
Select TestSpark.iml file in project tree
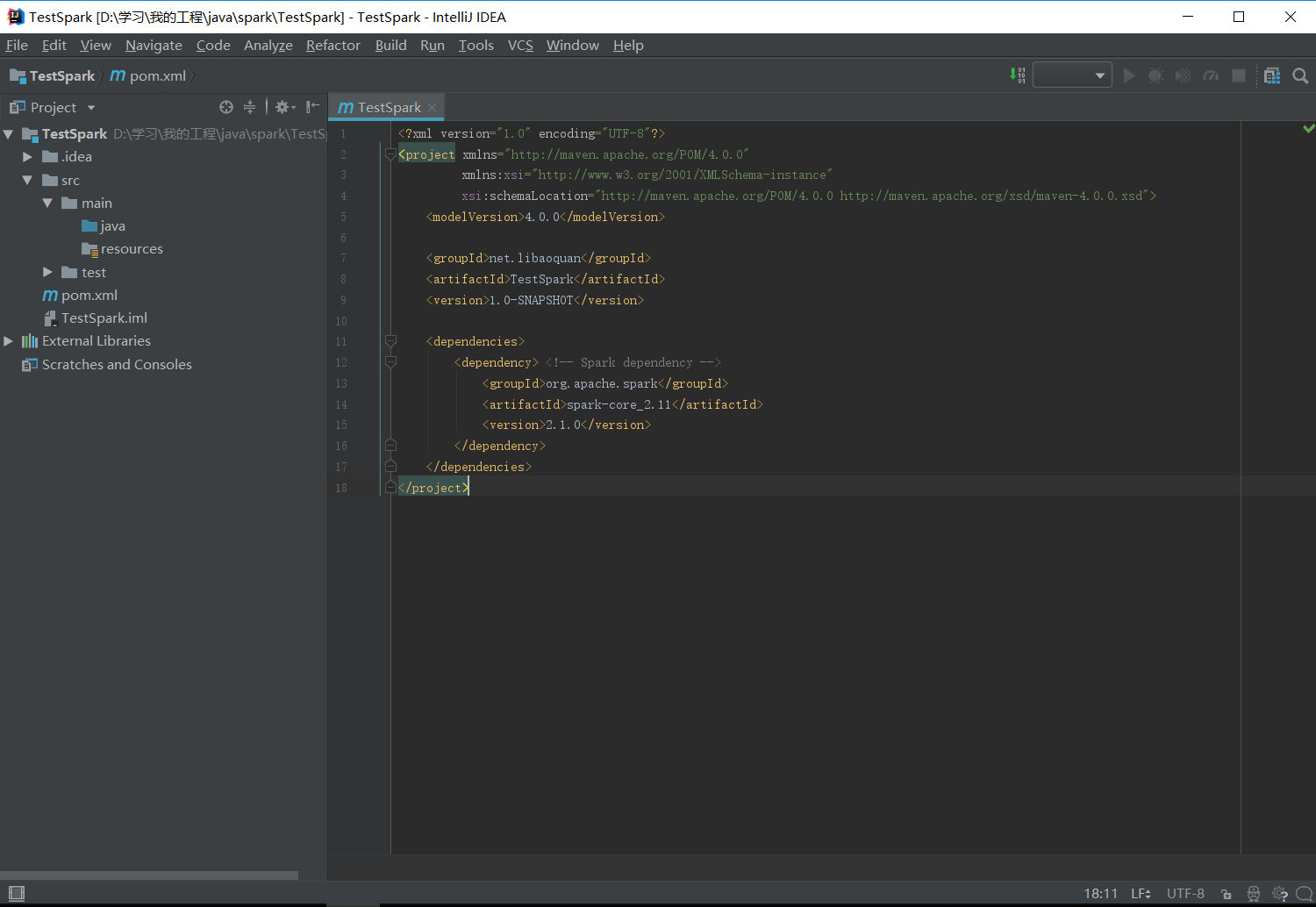tap(96, 318)
